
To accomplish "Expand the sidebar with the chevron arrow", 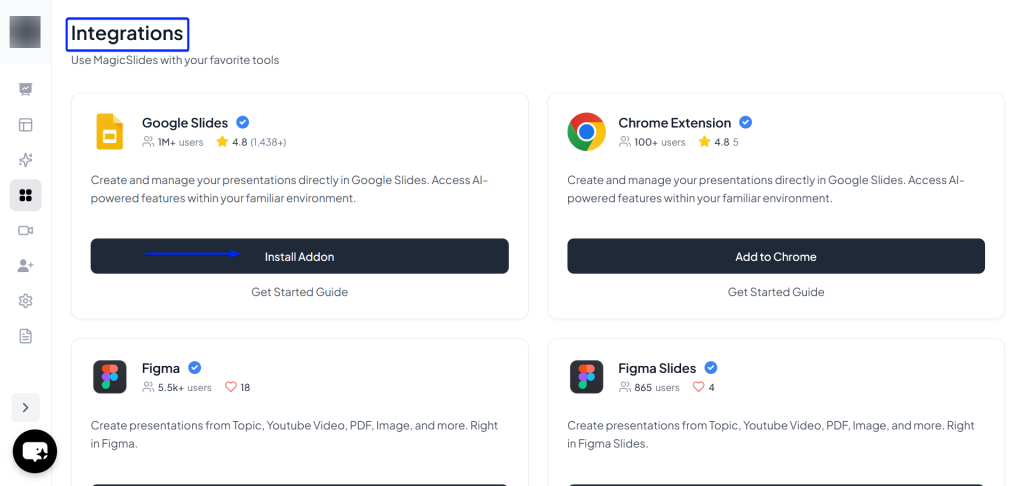I will click(25, 407).
